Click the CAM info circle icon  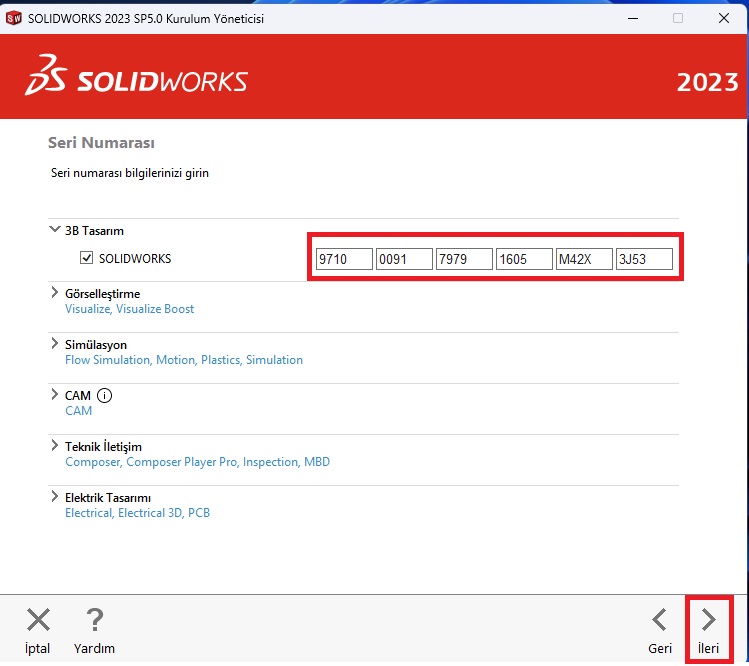tap(105, 396)
